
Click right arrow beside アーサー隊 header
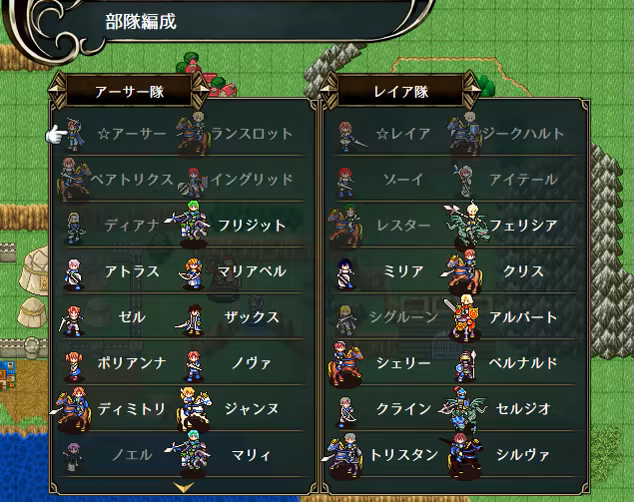tap(200, 90)
